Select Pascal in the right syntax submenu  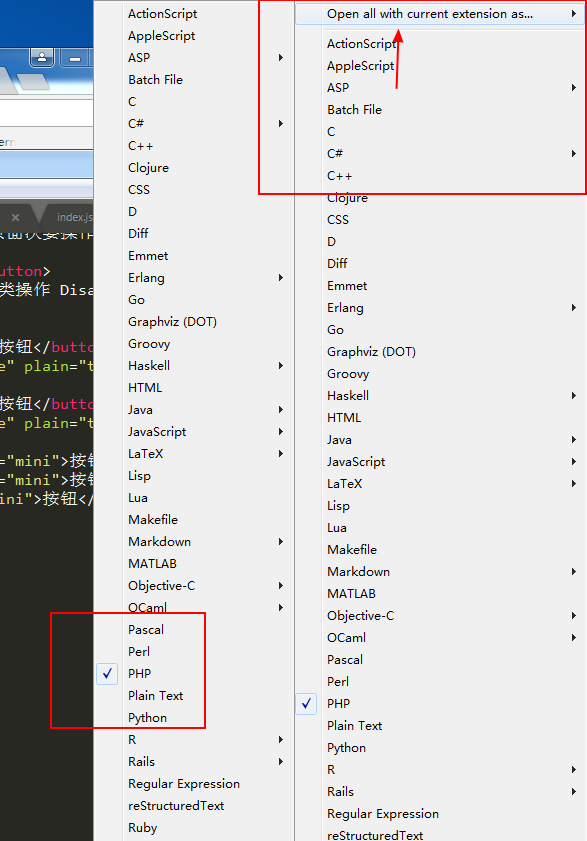pos(345,660)
